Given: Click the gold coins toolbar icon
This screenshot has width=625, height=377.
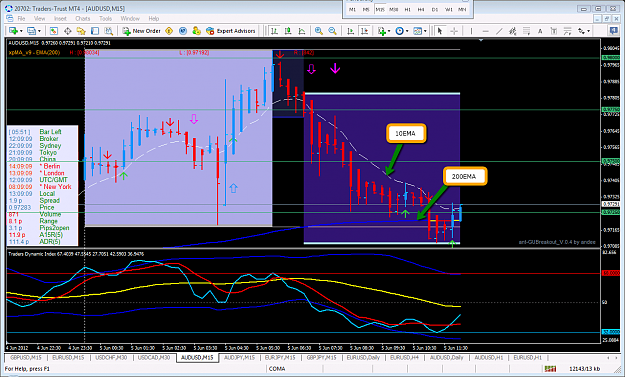Looking at the screenshot, I should point(196,31).
